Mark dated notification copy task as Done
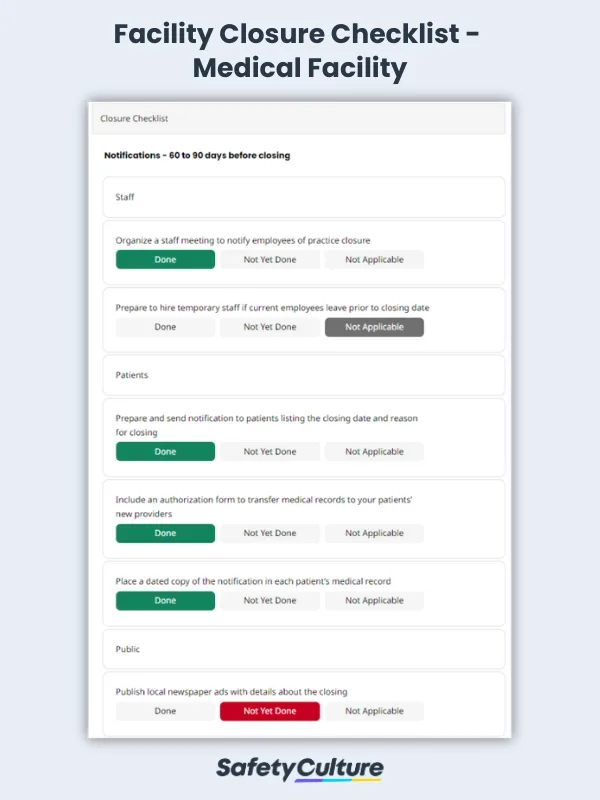This screenshot has width=600, height=800. point(165,600)
